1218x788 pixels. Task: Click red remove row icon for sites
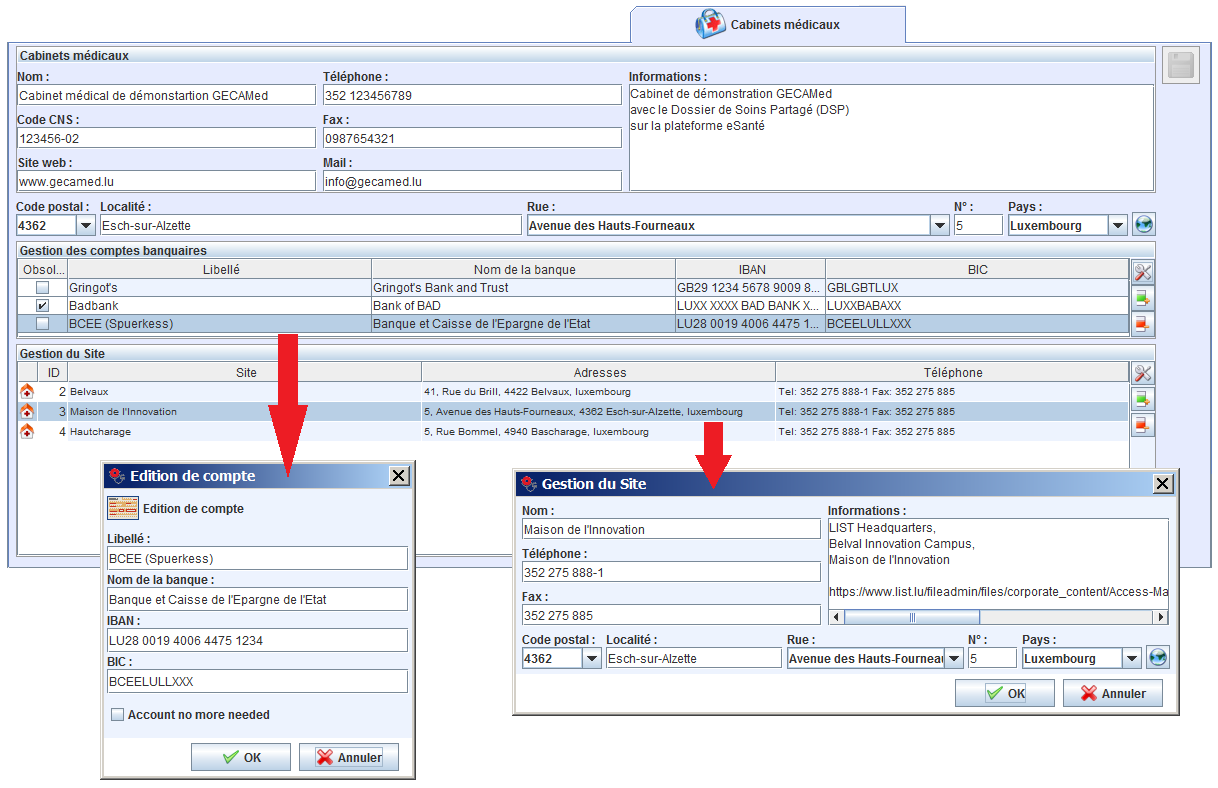[1143, 425]
